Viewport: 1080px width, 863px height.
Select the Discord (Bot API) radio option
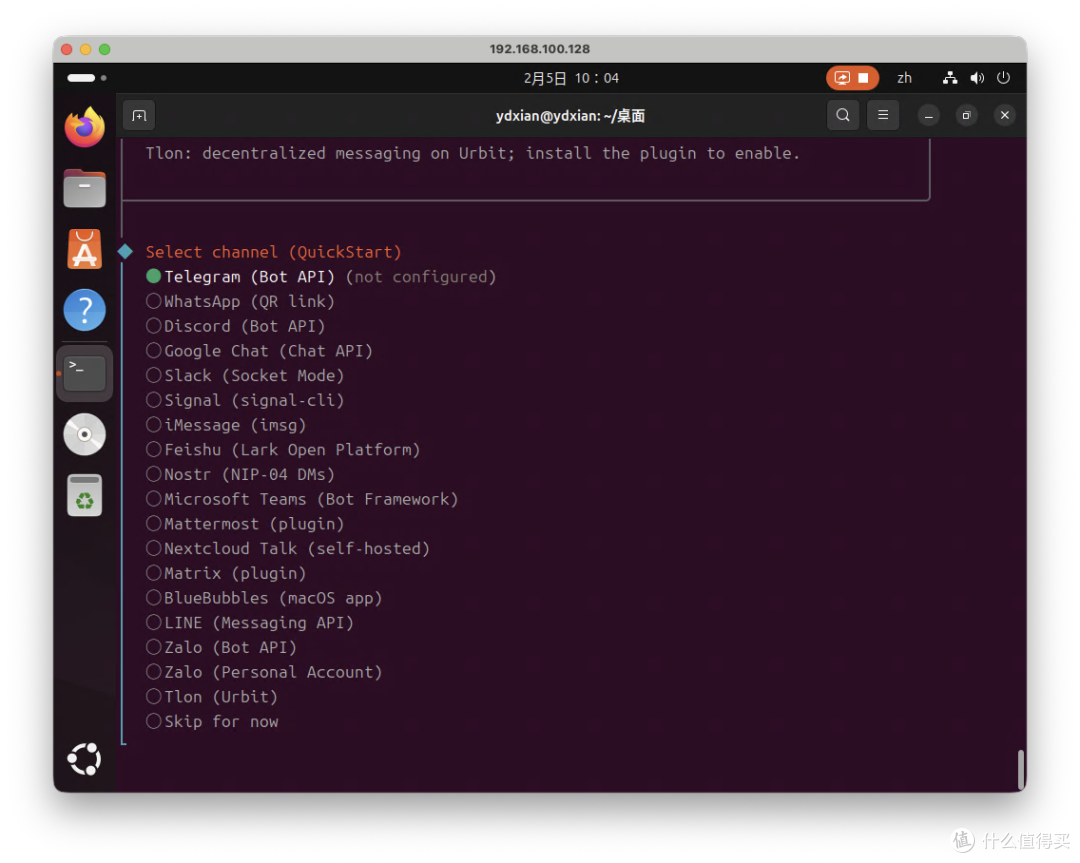pos(236,326)
